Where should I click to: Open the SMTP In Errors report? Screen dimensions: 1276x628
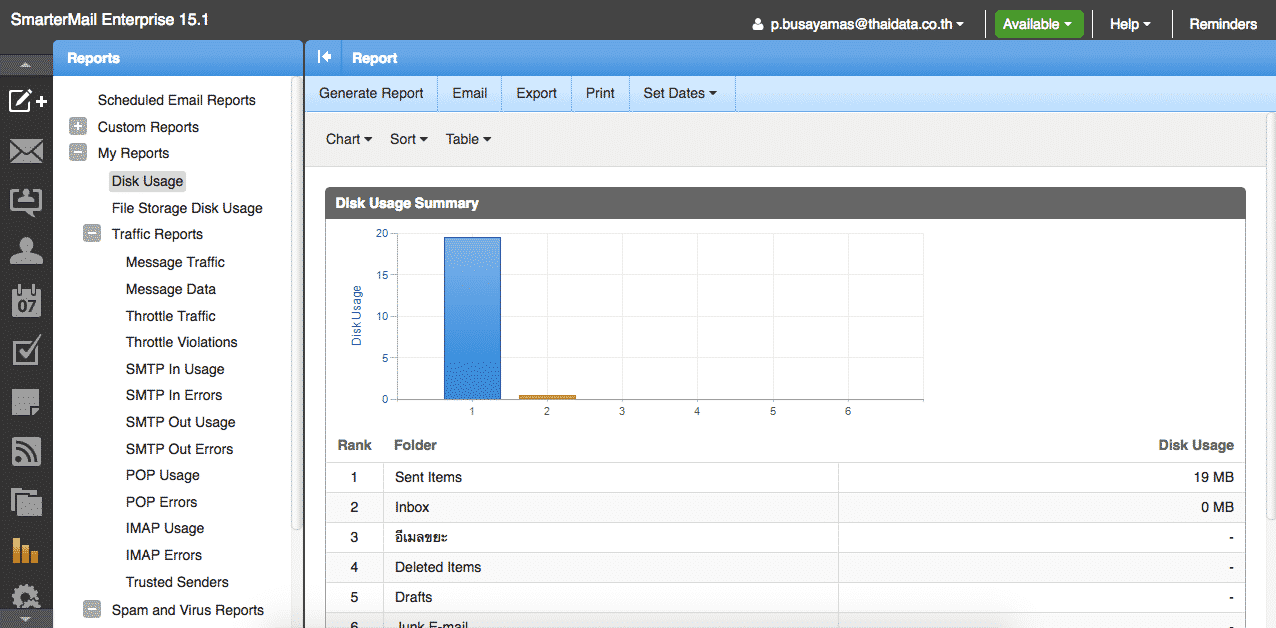point(174,395)
